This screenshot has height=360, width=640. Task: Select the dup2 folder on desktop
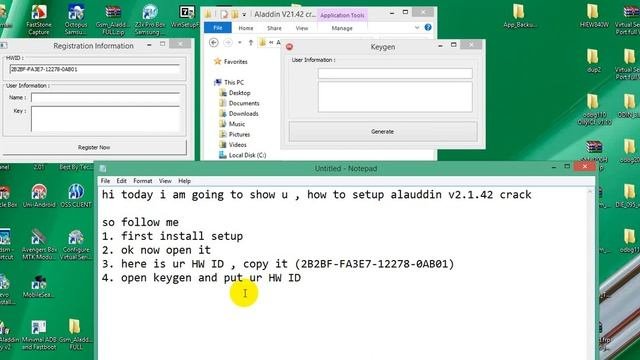tap(593, 61)
